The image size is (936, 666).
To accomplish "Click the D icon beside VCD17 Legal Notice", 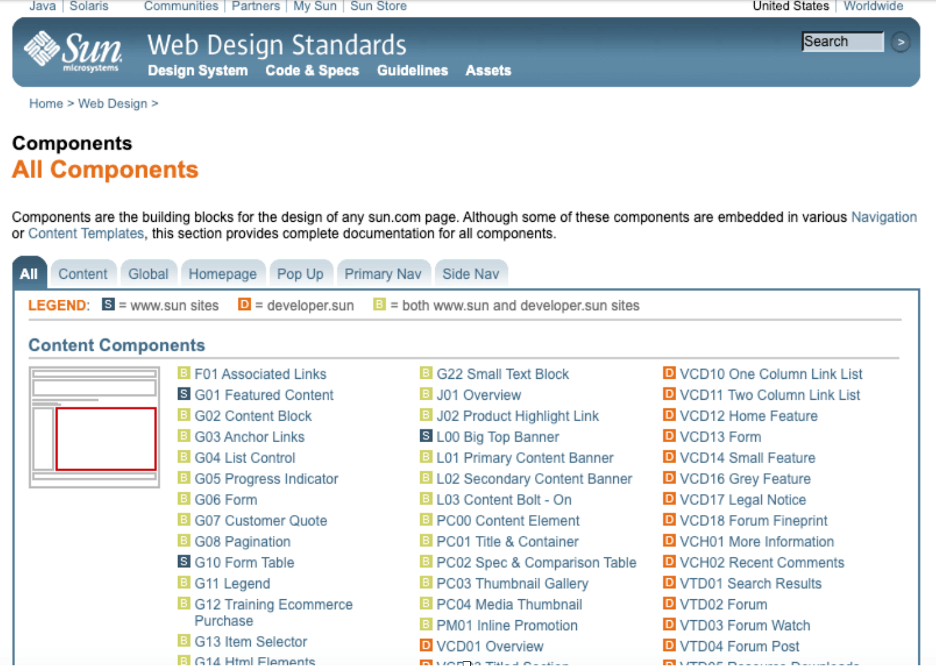I will [669, 498].
